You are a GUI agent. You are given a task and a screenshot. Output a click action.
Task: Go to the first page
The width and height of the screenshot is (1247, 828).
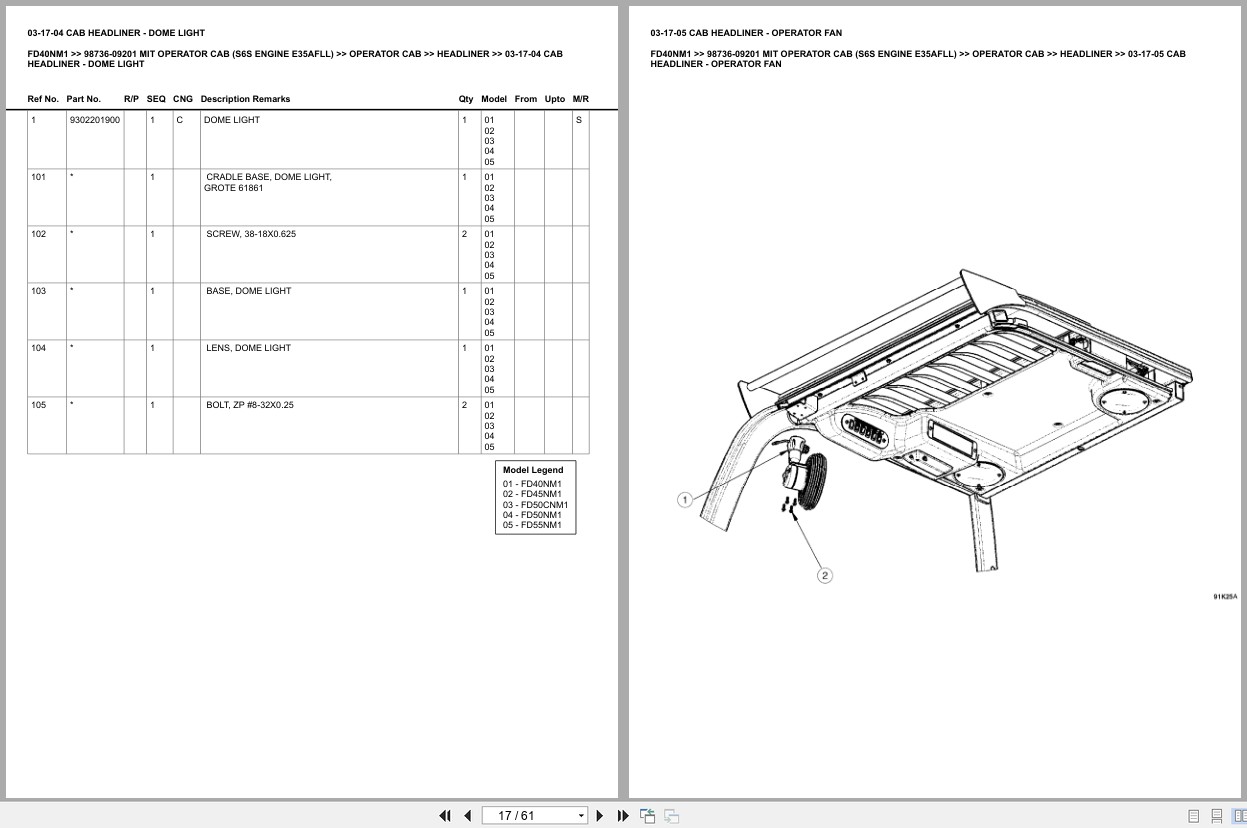coord(445,816)
